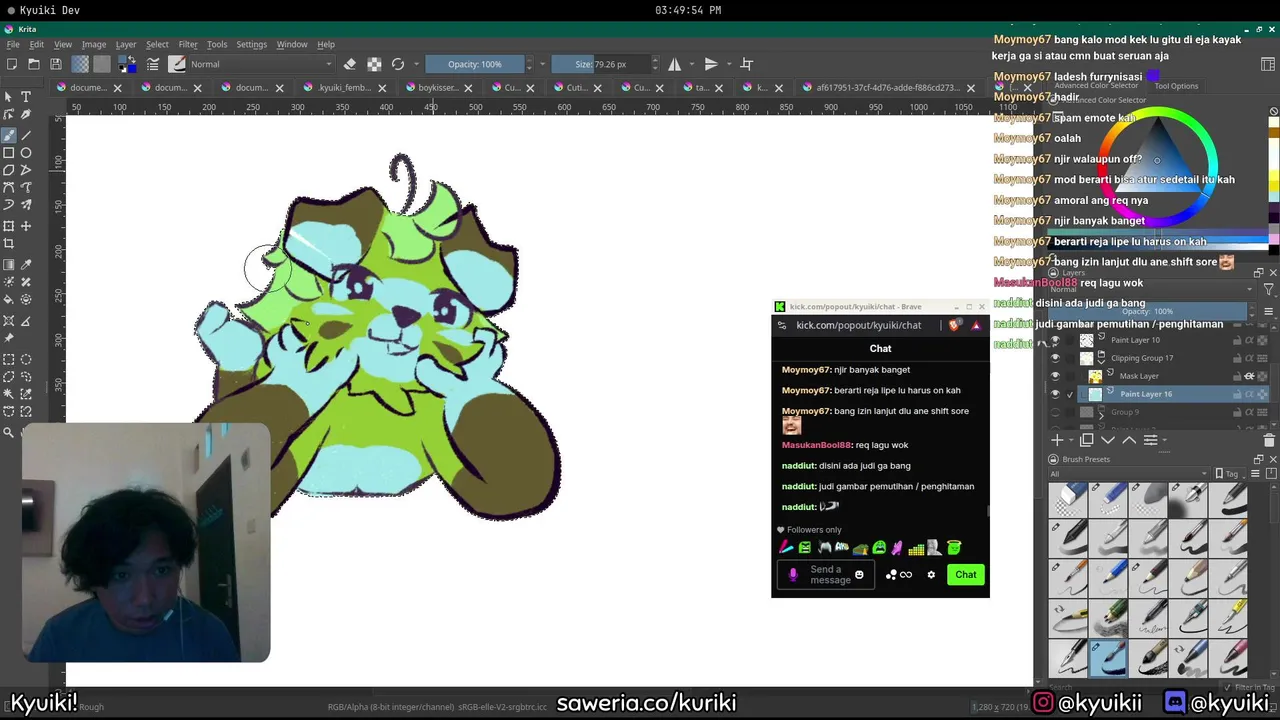The width and height of the screenshot is (1280, 720).
Task: Select the Elliptical Selection tool
Action: pyautogui.click(x=26, y=359)
